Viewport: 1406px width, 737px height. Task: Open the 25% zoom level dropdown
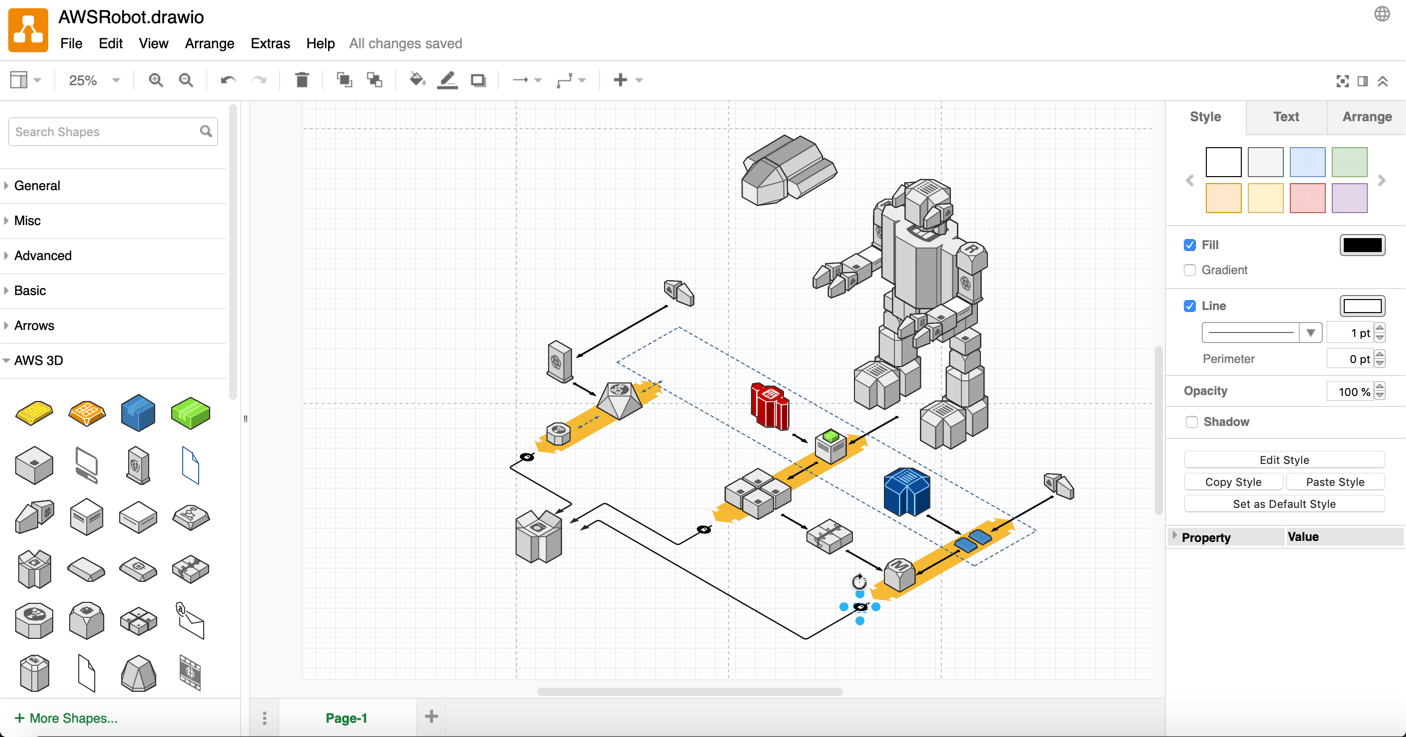click(x=94, y=80)
